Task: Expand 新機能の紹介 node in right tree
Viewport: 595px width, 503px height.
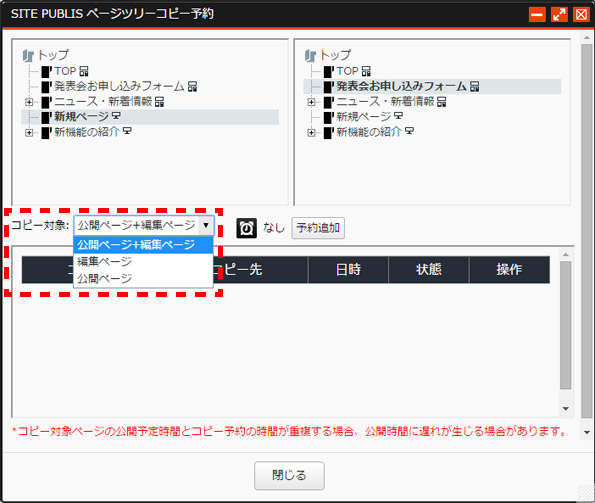Action: [x=311, y=132]
